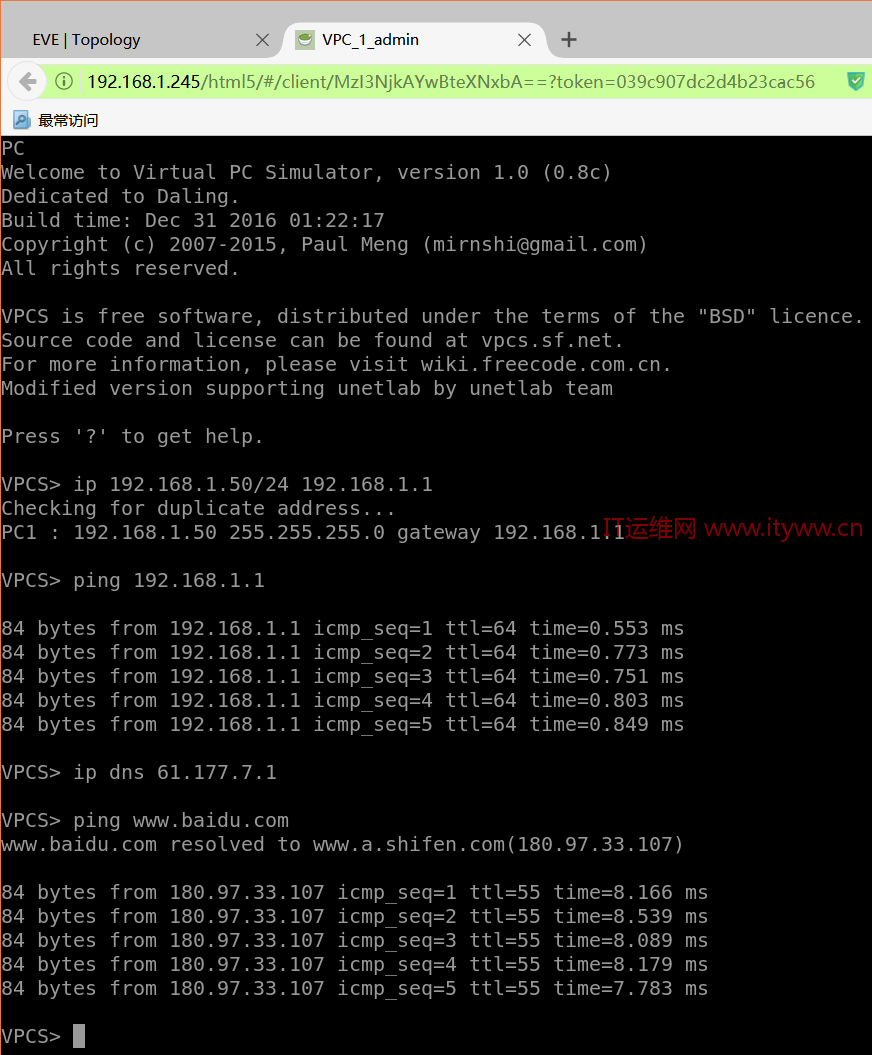Click 'ping 192.168.1.1' command line

[133, 581]
